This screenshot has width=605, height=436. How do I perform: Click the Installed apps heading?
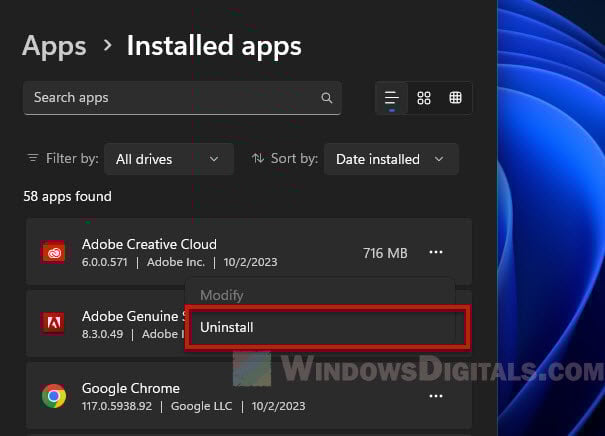click(214, 47)
